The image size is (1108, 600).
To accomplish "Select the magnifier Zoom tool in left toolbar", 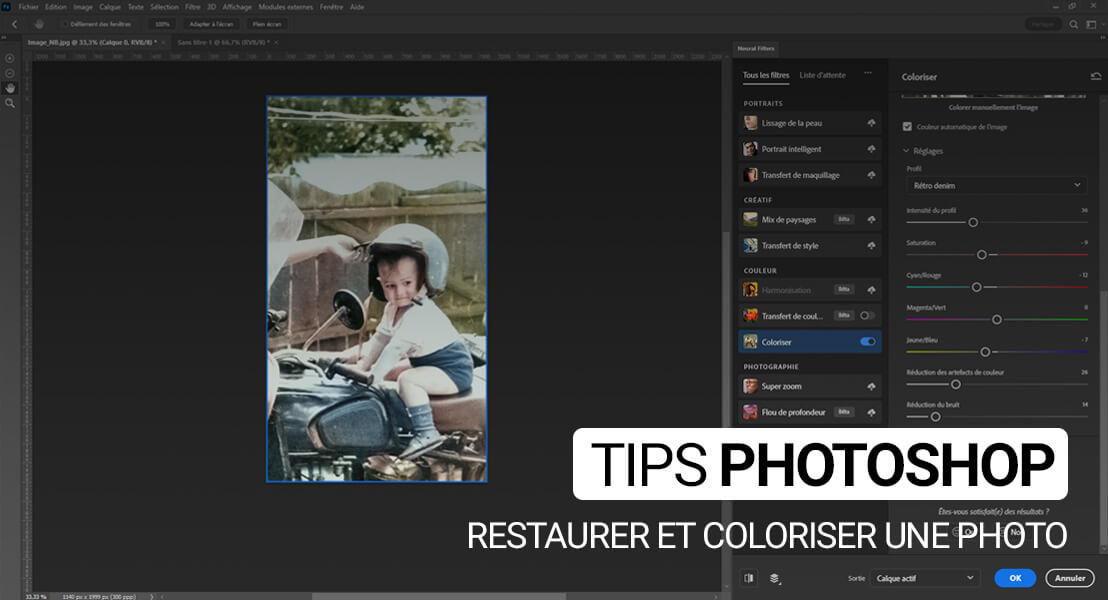I will click(10, 103).
